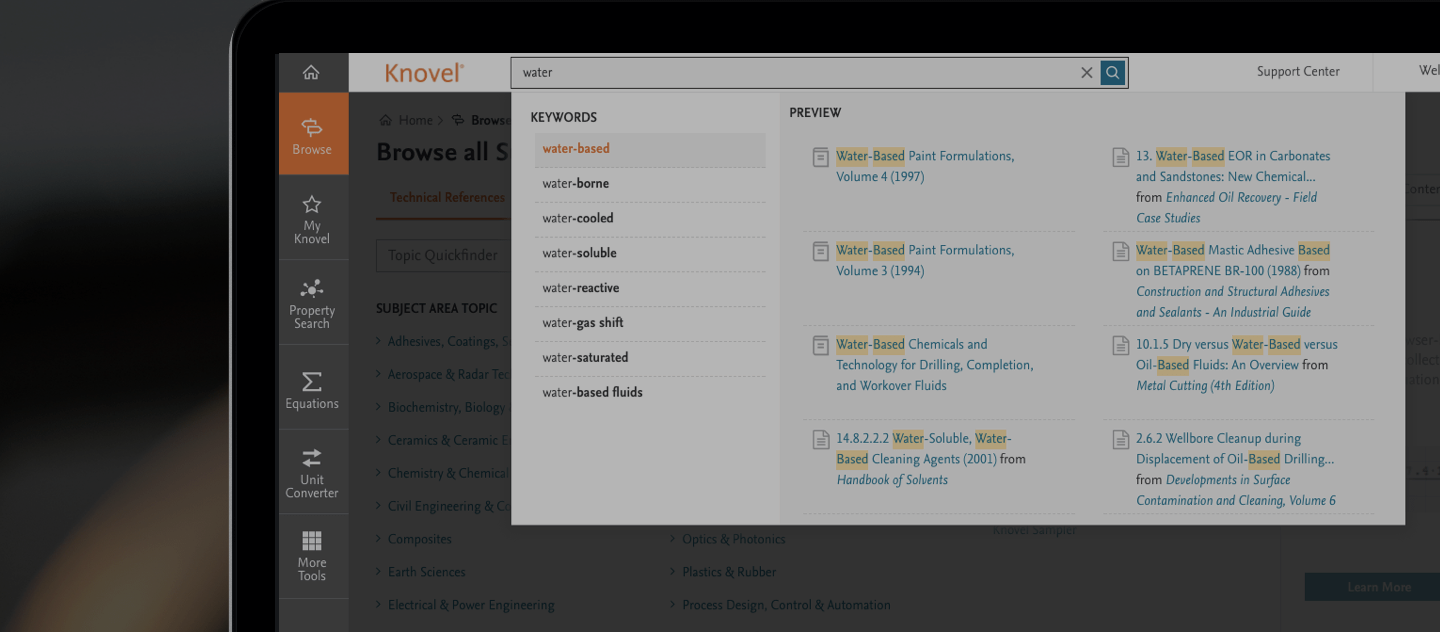Screen dimensions: 1440x632
Task: Open 14.8.2.2.2 Water-Soluble Cleaning Agents result
Action: pos(925,449)
